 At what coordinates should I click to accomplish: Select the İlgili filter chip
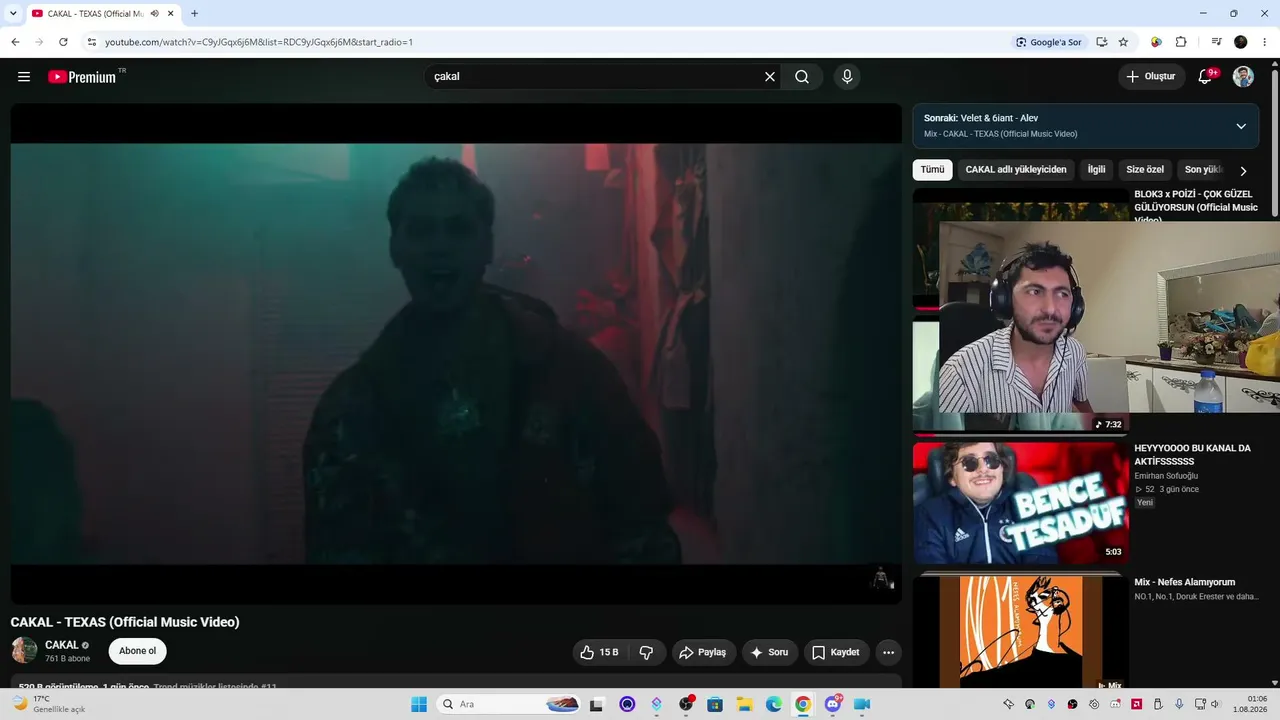point(1096,170)
